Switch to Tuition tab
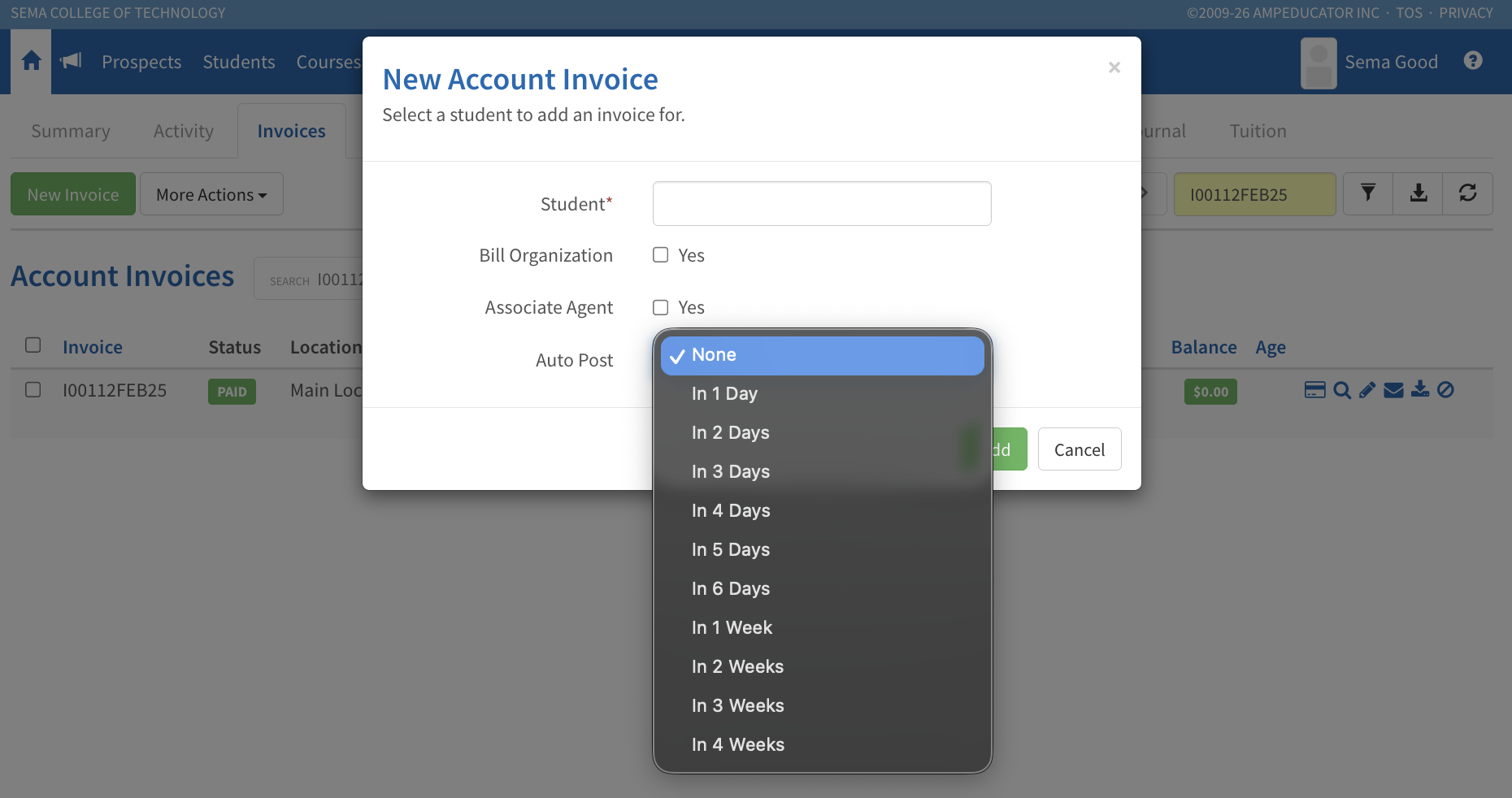1512x798 pixels. click(x=1258, y=131)
